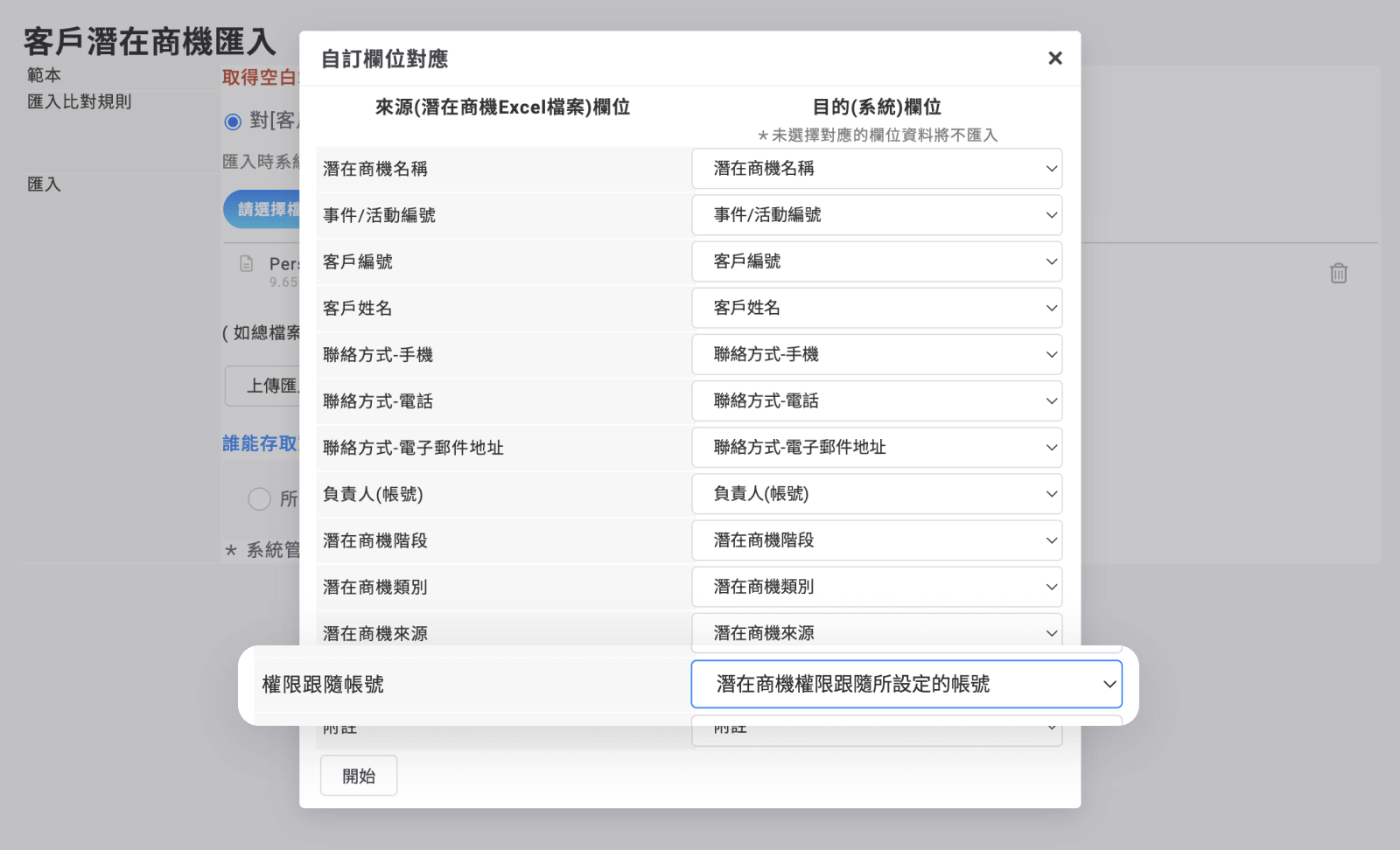Click the 取得空白 template link

click(260, 77)
